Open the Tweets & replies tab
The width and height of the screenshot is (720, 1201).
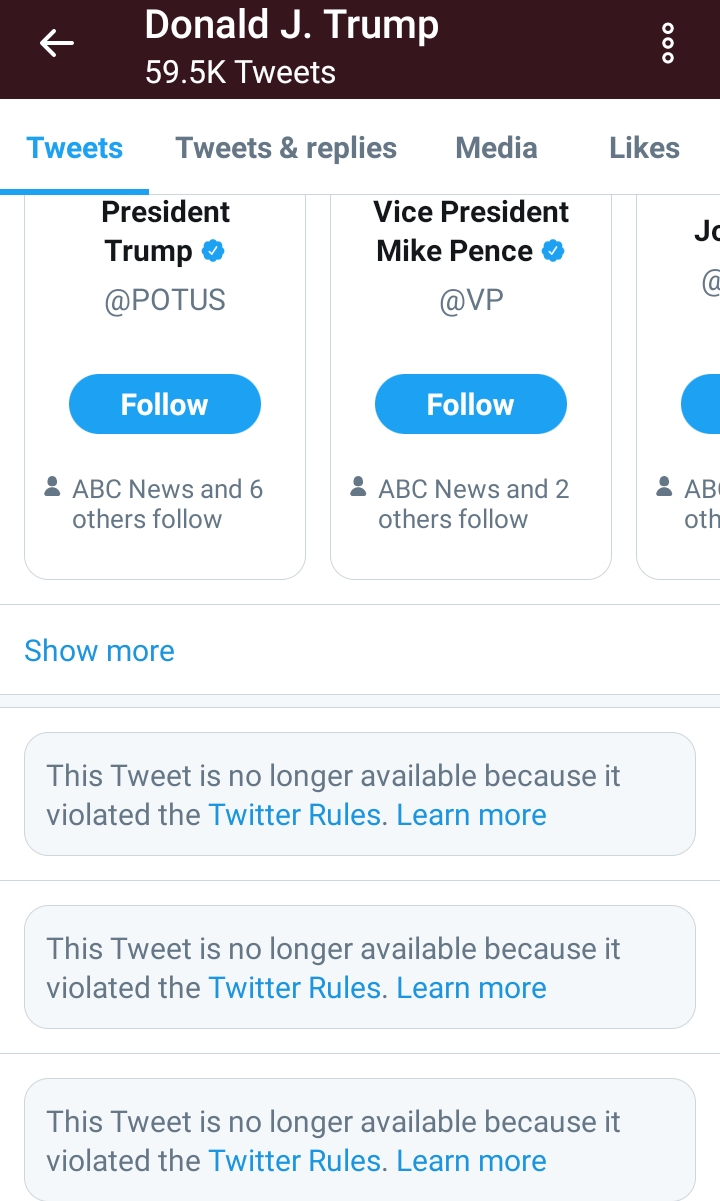(x=286, y=148)
